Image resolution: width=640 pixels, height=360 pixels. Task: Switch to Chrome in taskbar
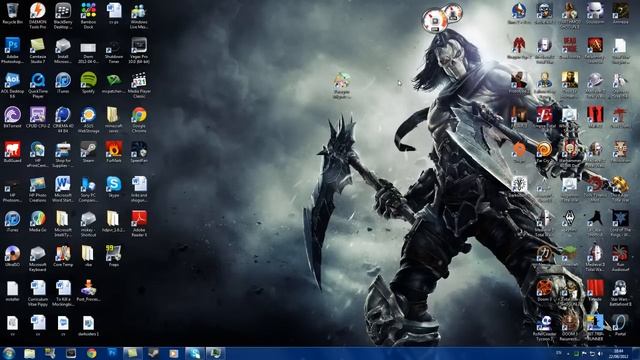pos(91,353)
